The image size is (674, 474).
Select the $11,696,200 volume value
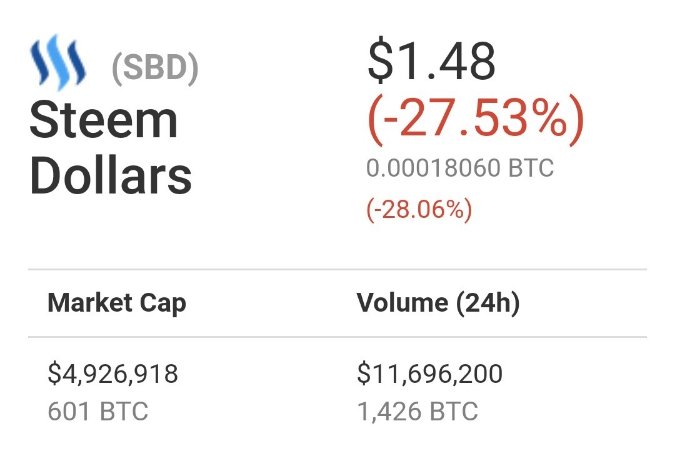[x=430, y=374]
